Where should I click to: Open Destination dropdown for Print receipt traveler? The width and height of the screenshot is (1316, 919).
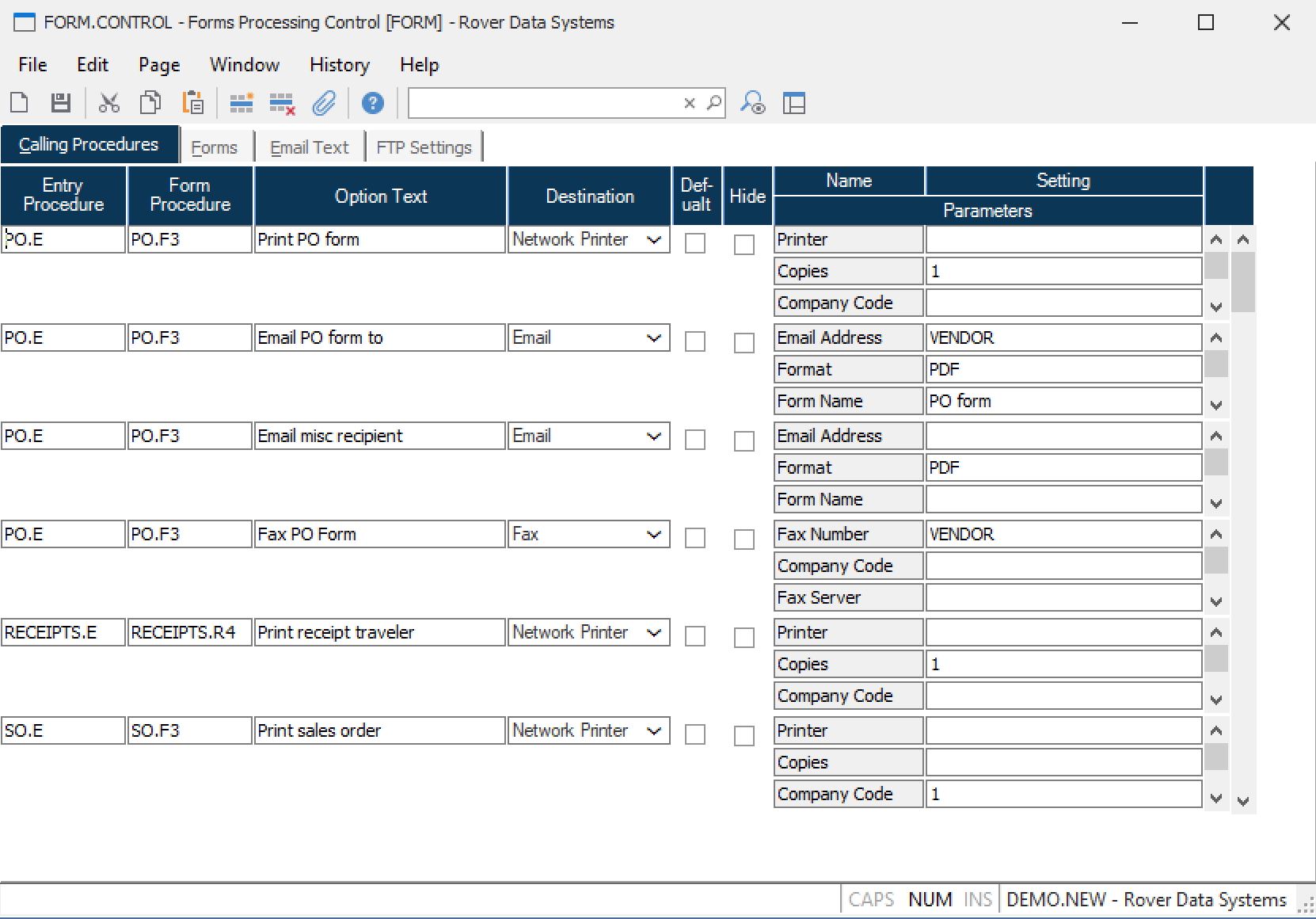point(654,633)
